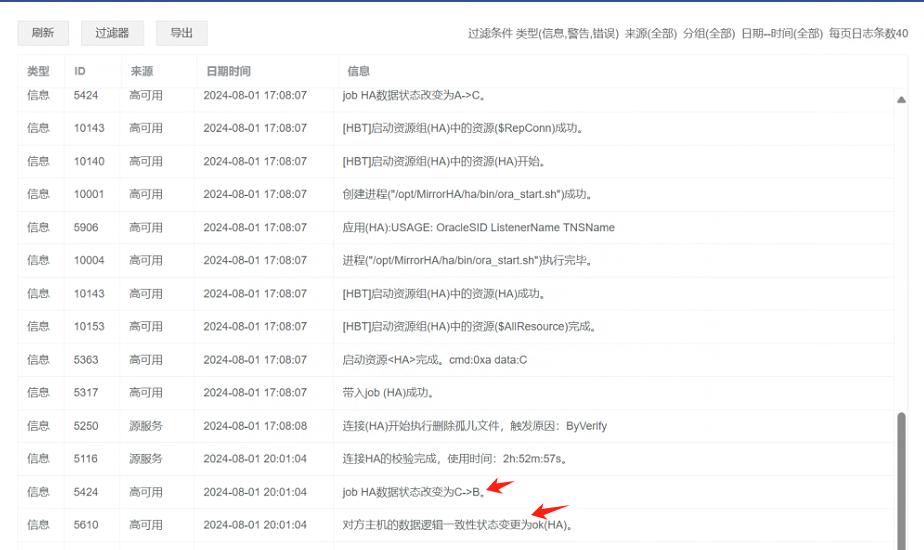
Task: Open the 过滤器 filter button
Action: (112, 33)
